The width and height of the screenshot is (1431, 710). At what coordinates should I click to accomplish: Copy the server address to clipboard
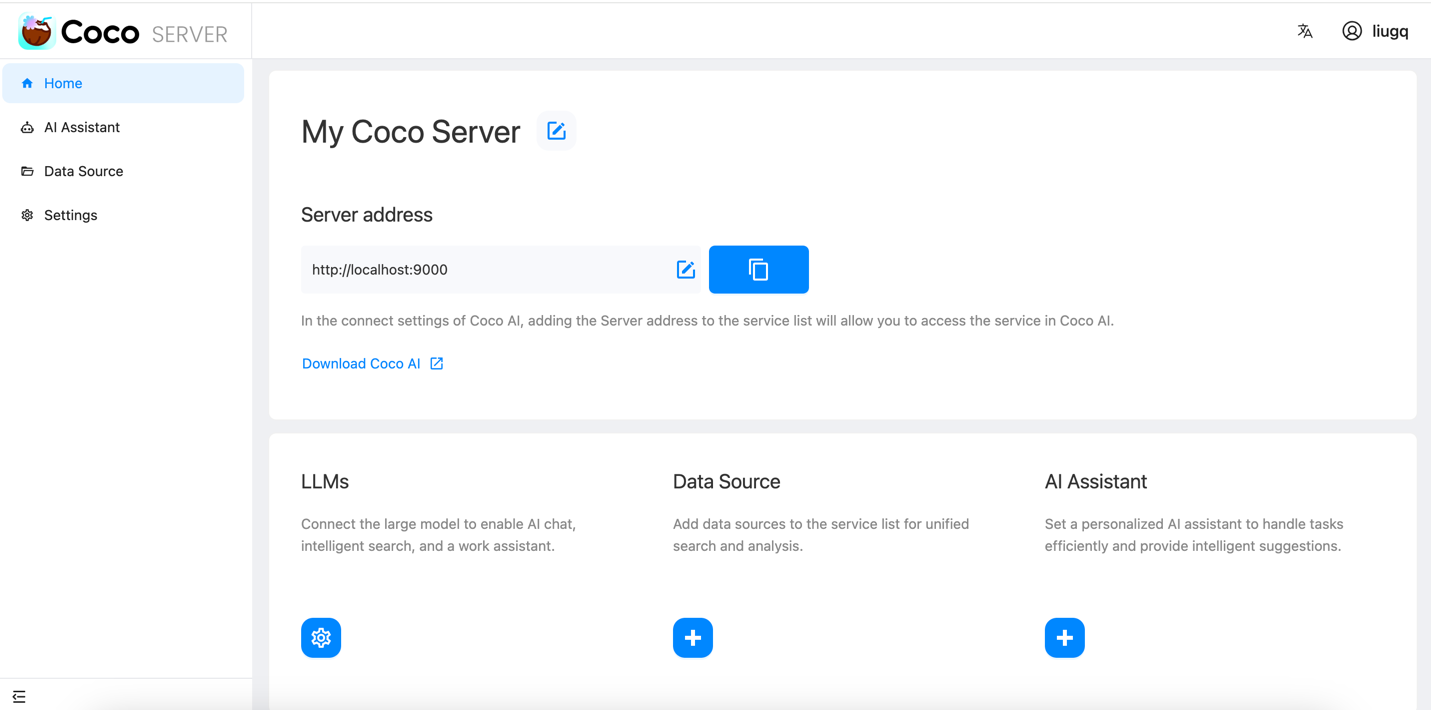(758, 269)
